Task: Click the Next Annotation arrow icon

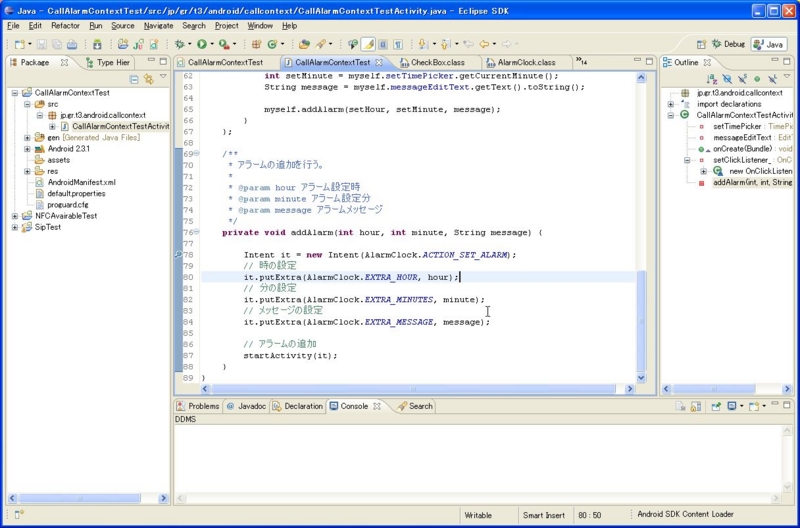Action: [423, 44]
